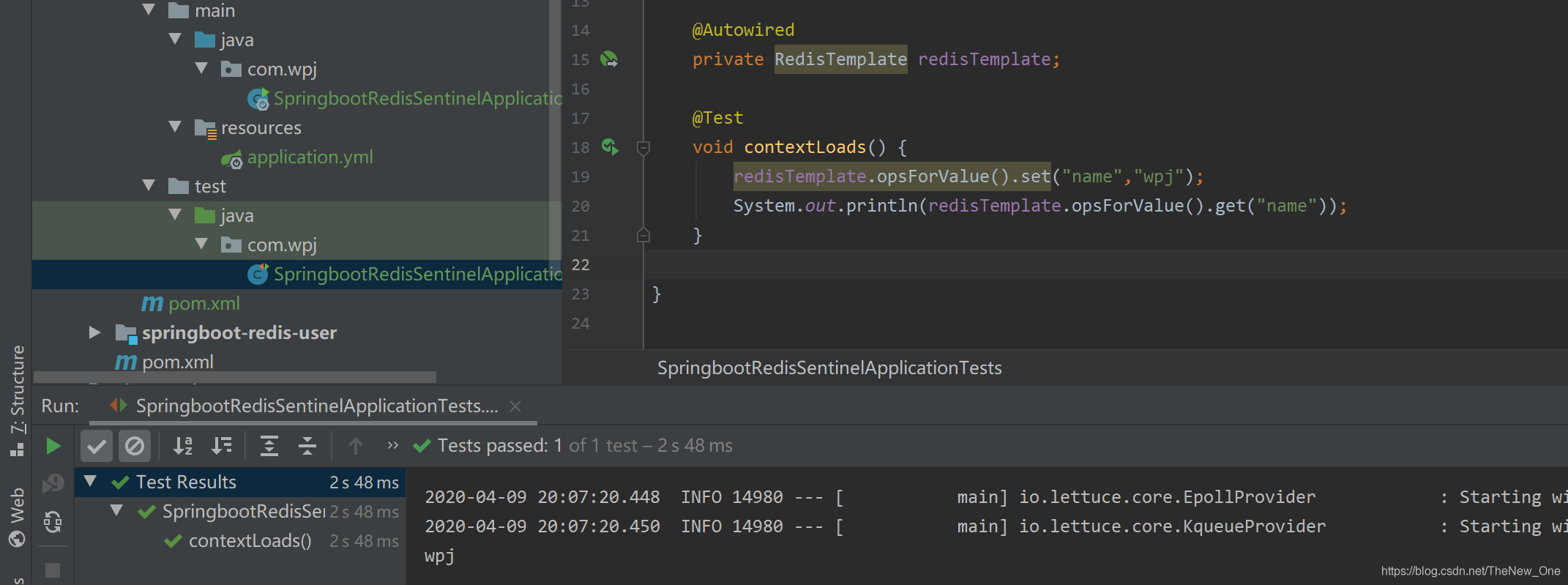Viewport: 1568px width, 585px height.
Task: Collapse com.wpj package under main
Action: coord(201,68)
